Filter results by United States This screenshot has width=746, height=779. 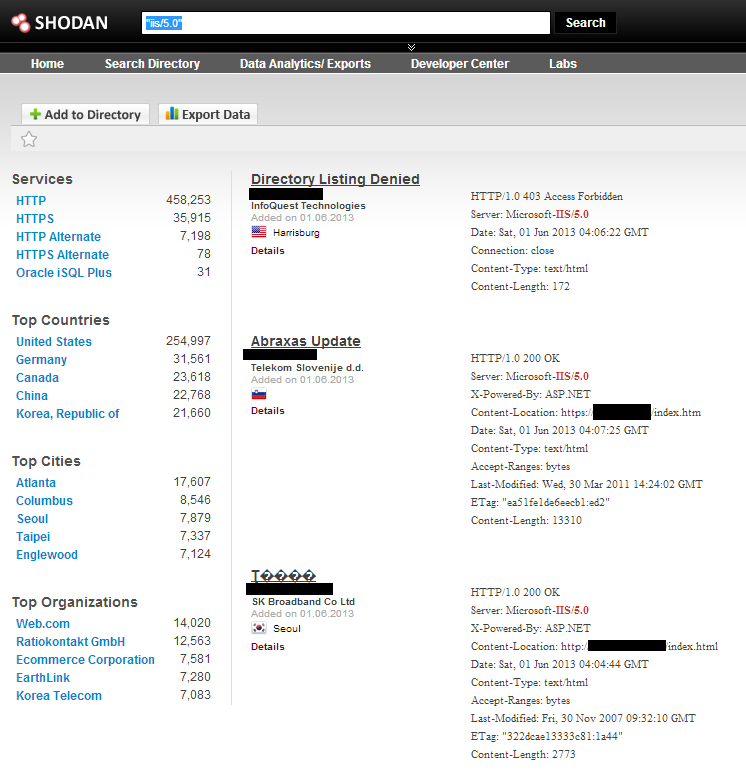(x=54, y=341)
